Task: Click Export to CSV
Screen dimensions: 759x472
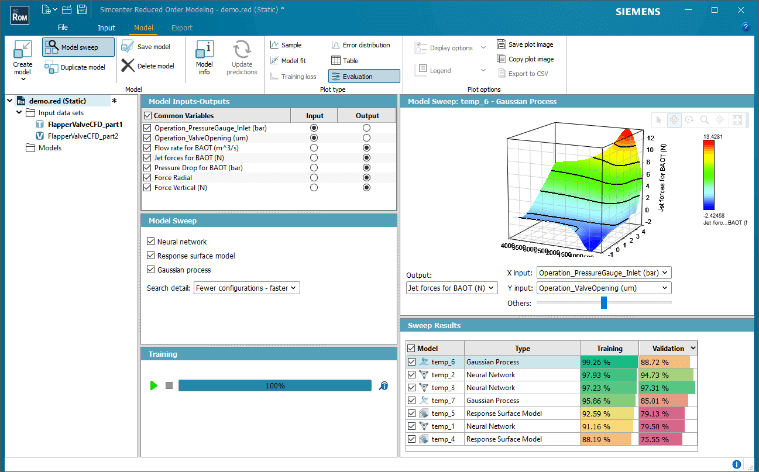Action: click(x=523, y=74)
